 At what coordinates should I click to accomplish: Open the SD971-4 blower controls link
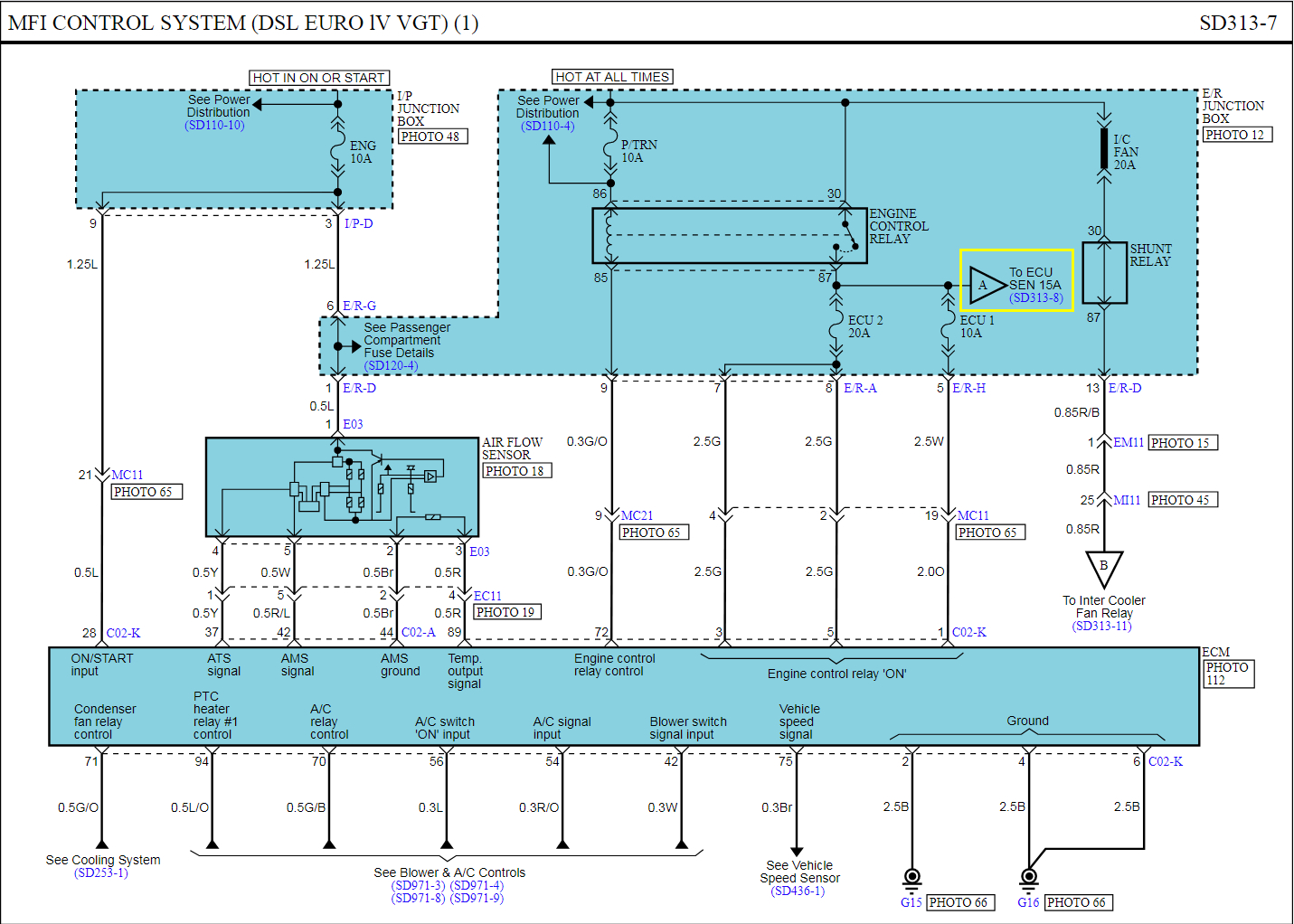point(477,886)
